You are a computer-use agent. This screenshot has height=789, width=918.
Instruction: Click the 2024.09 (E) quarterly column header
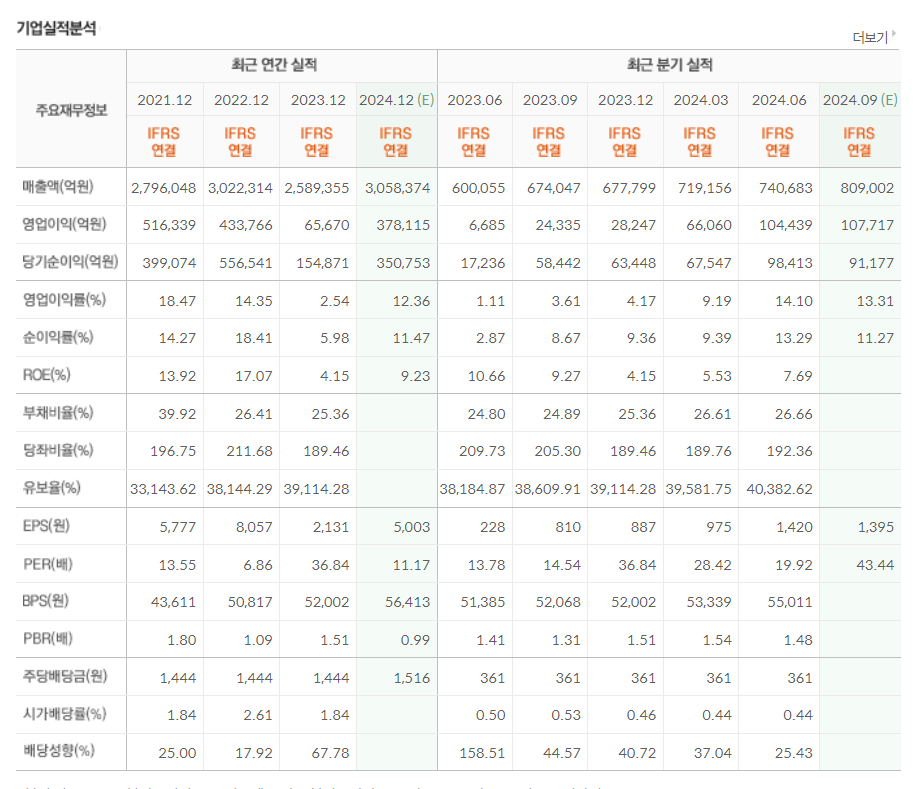pyautogui.click(x=859, y=100)
